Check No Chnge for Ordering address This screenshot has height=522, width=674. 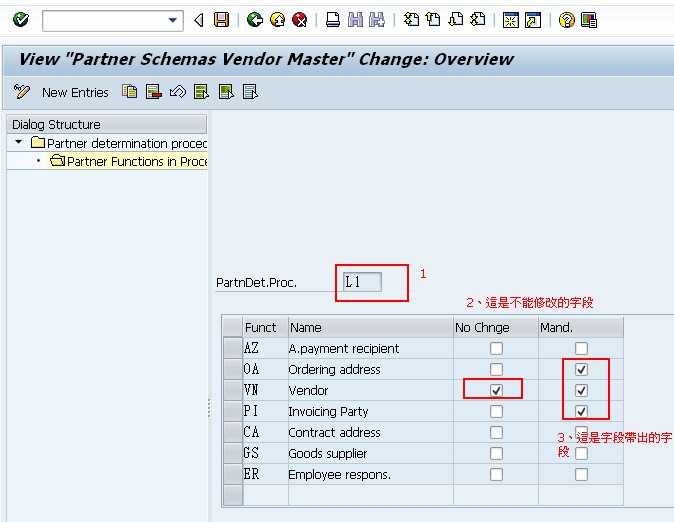(496, 369)
